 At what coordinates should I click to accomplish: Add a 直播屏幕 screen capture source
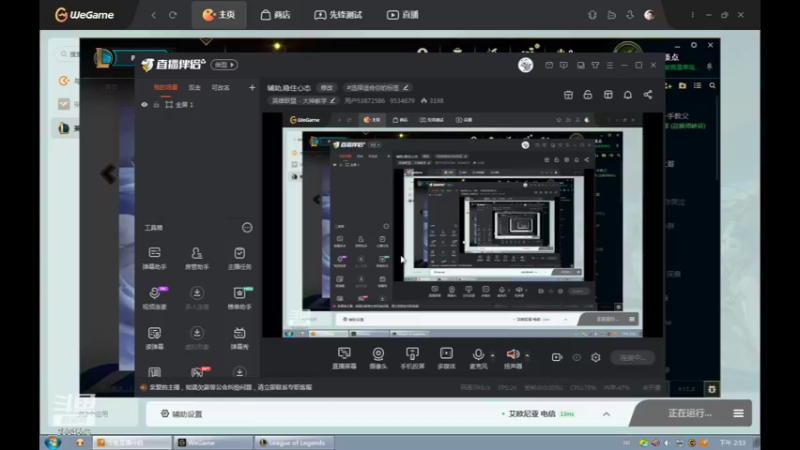[344, 358]
